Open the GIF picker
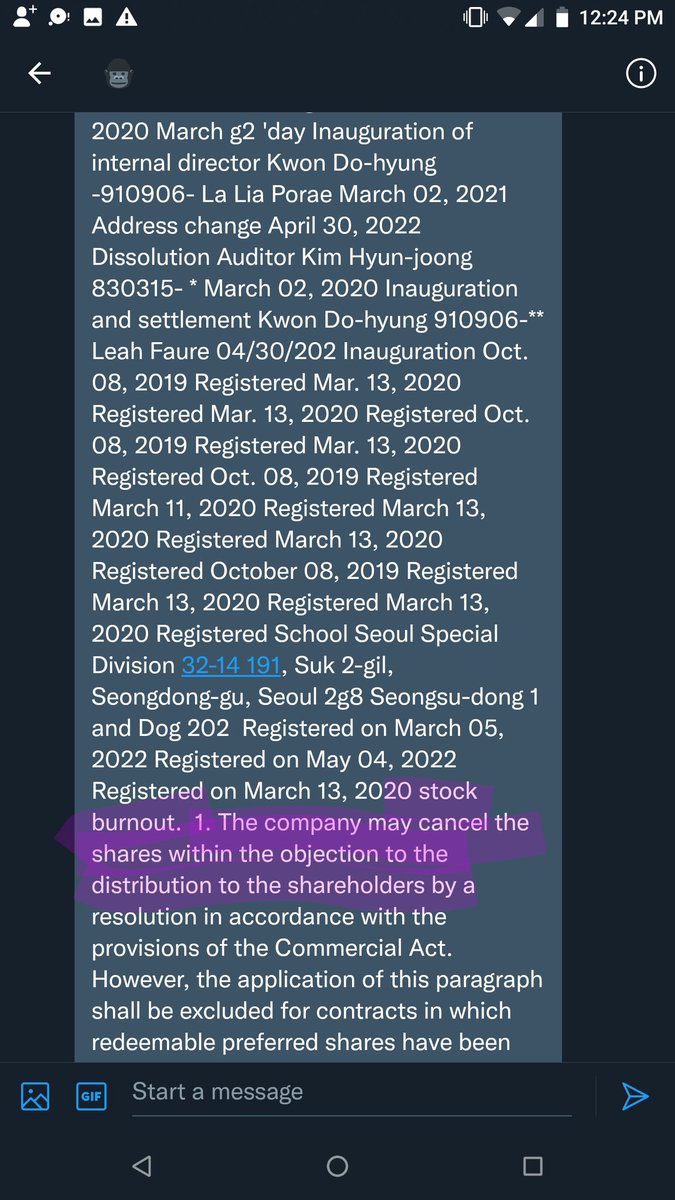675x1200 pixels. pos(91,1096)
